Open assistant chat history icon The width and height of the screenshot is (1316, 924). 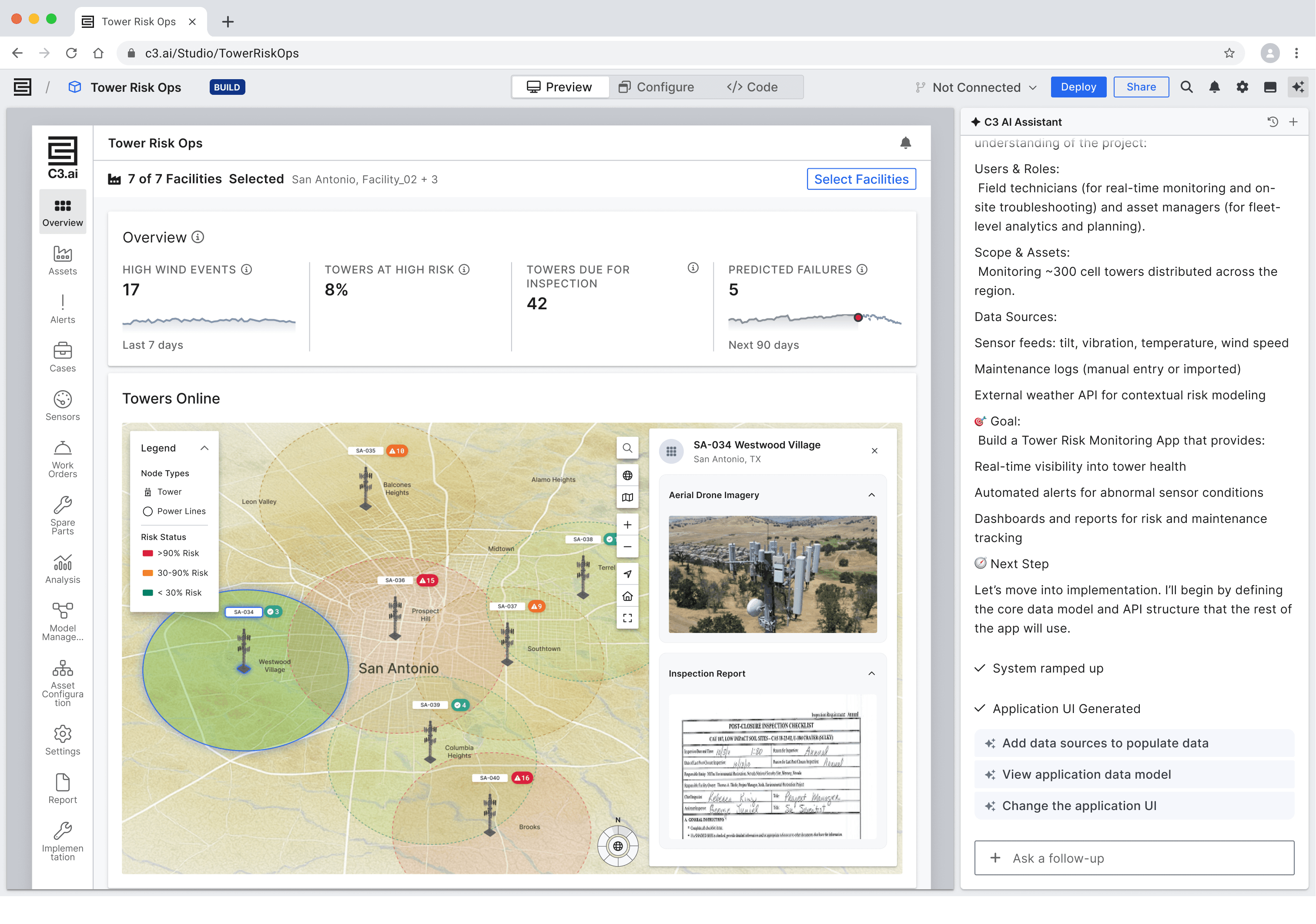(1272, 121)
